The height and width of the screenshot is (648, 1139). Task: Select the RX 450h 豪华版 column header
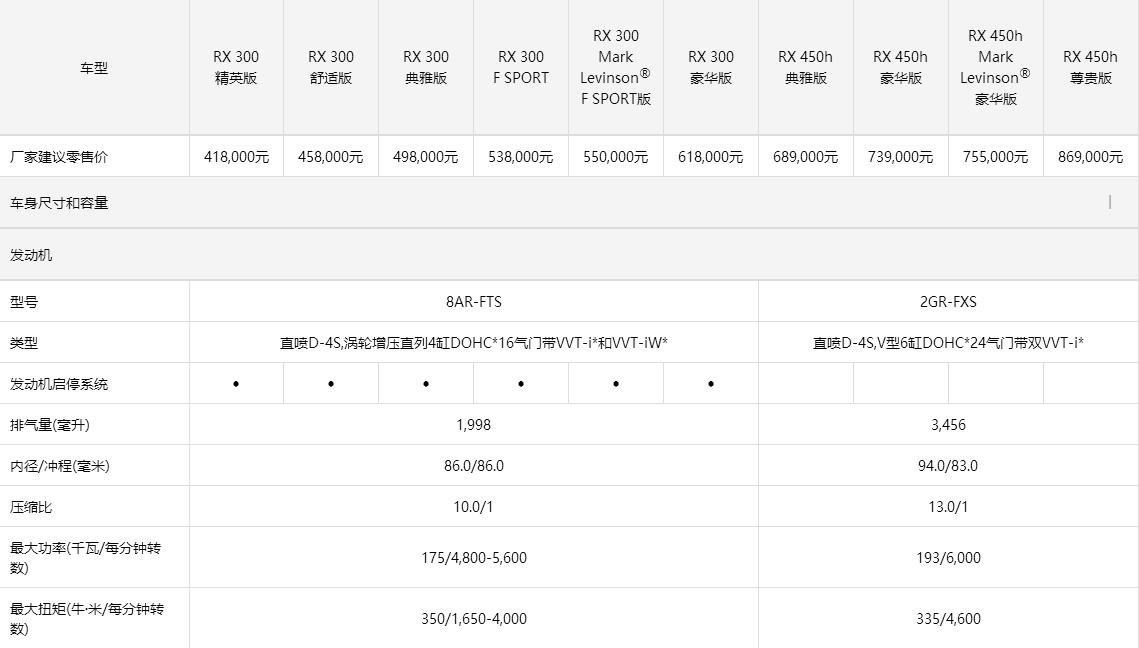[901, 68]
